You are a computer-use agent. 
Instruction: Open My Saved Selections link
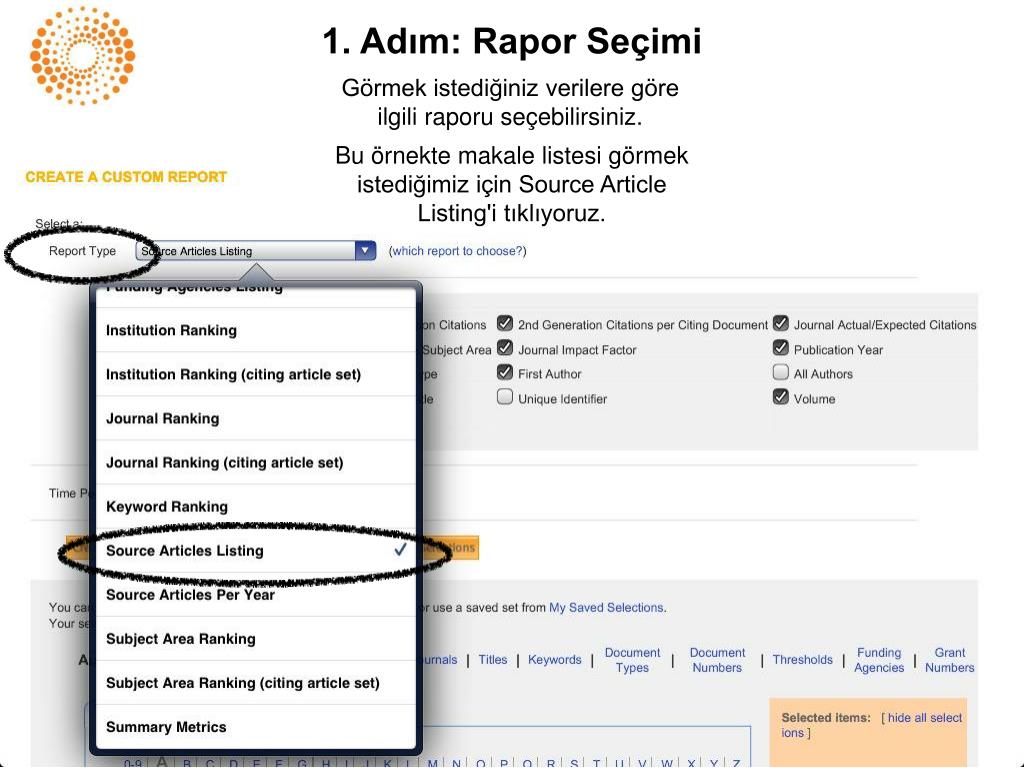click(606, 607)
